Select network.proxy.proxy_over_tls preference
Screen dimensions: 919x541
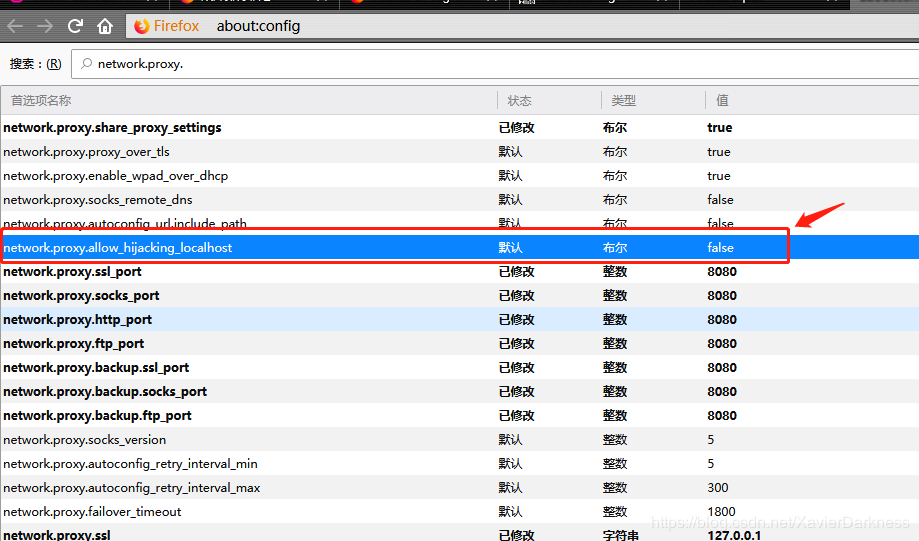pos(460,151)
